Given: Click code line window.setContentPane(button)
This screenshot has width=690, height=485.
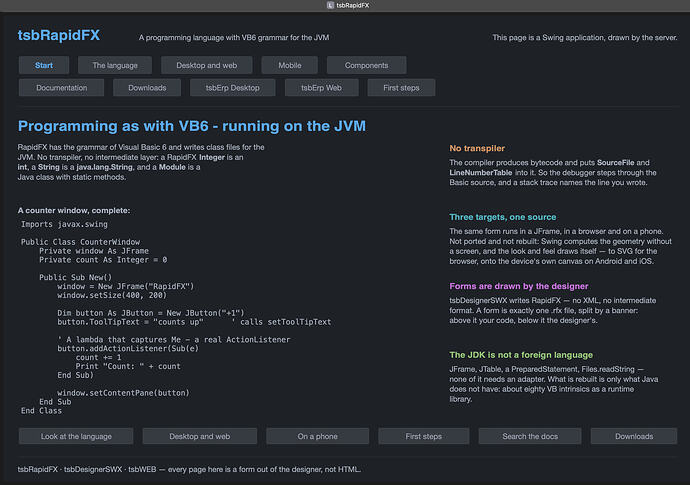Looking at the screenshot, I should (x=123, y=393).
